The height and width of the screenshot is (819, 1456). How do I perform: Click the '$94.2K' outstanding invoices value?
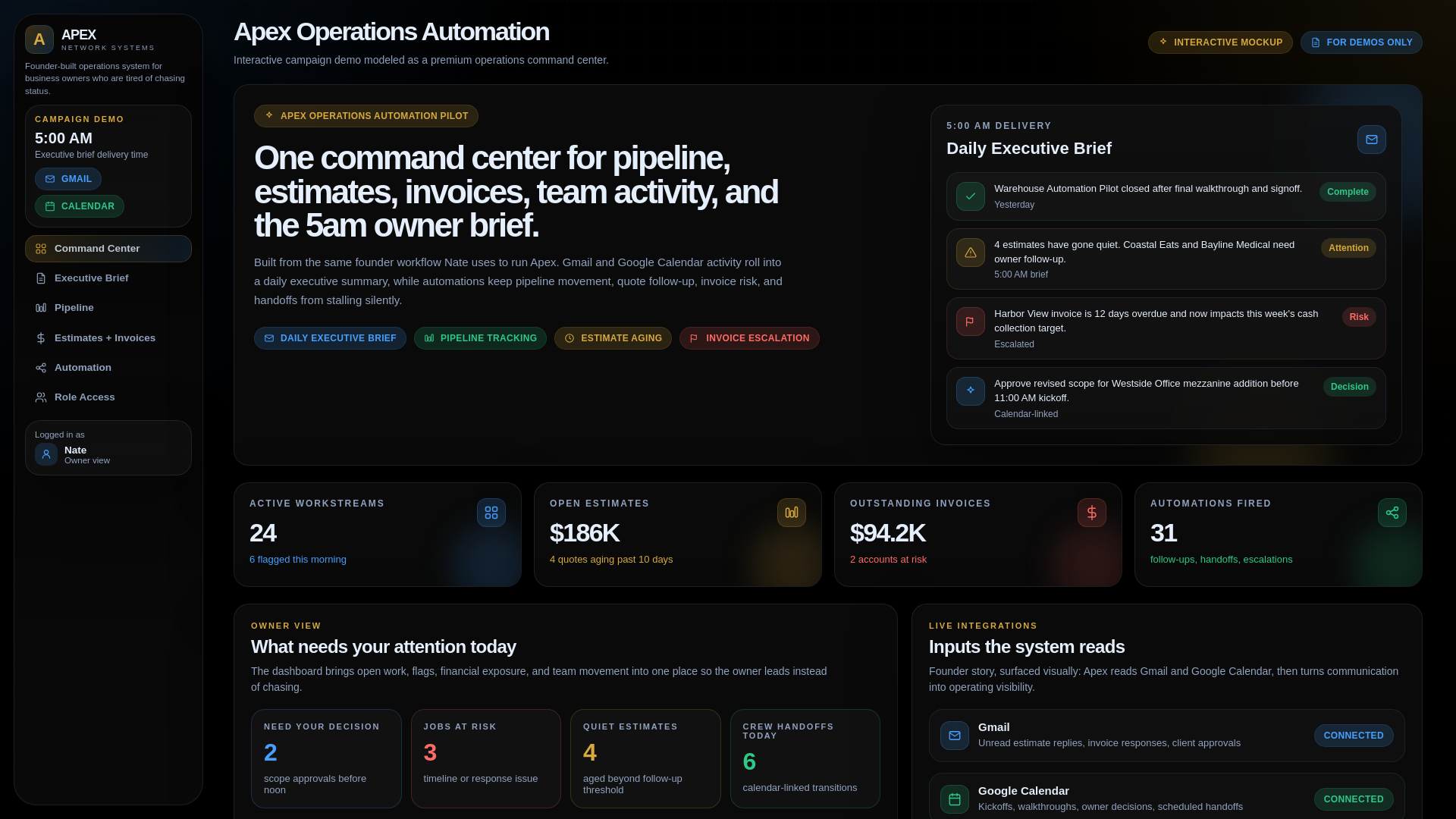point(887,533)
